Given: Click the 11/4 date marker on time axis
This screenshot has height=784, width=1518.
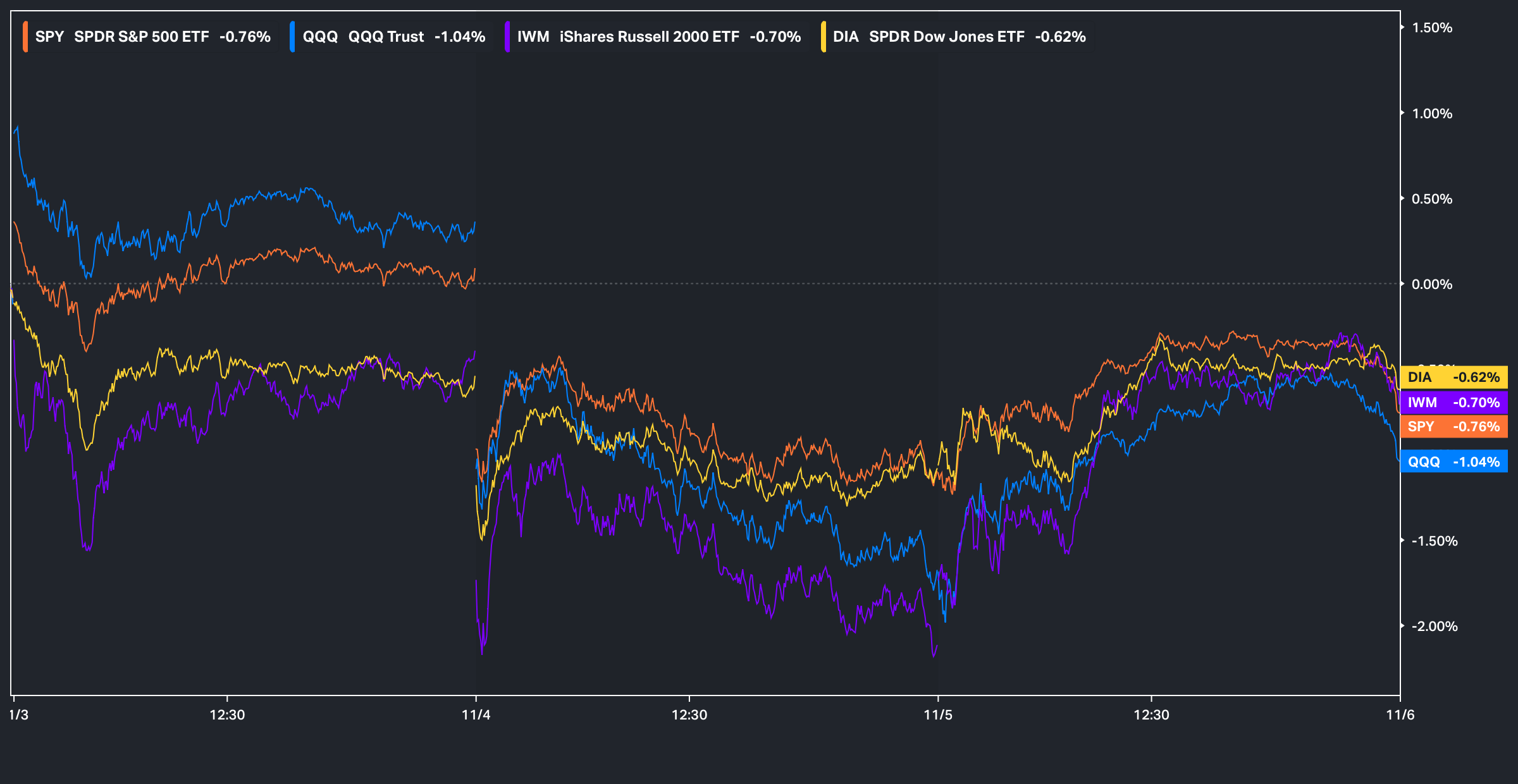Looking at the screenshot, I should [x=476, y=715].
